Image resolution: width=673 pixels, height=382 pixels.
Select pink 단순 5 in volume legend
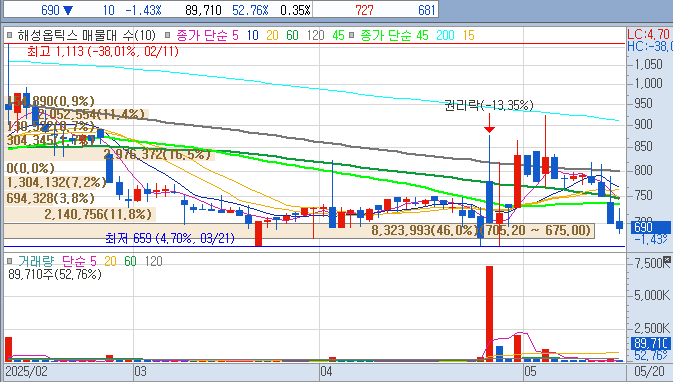79,261
